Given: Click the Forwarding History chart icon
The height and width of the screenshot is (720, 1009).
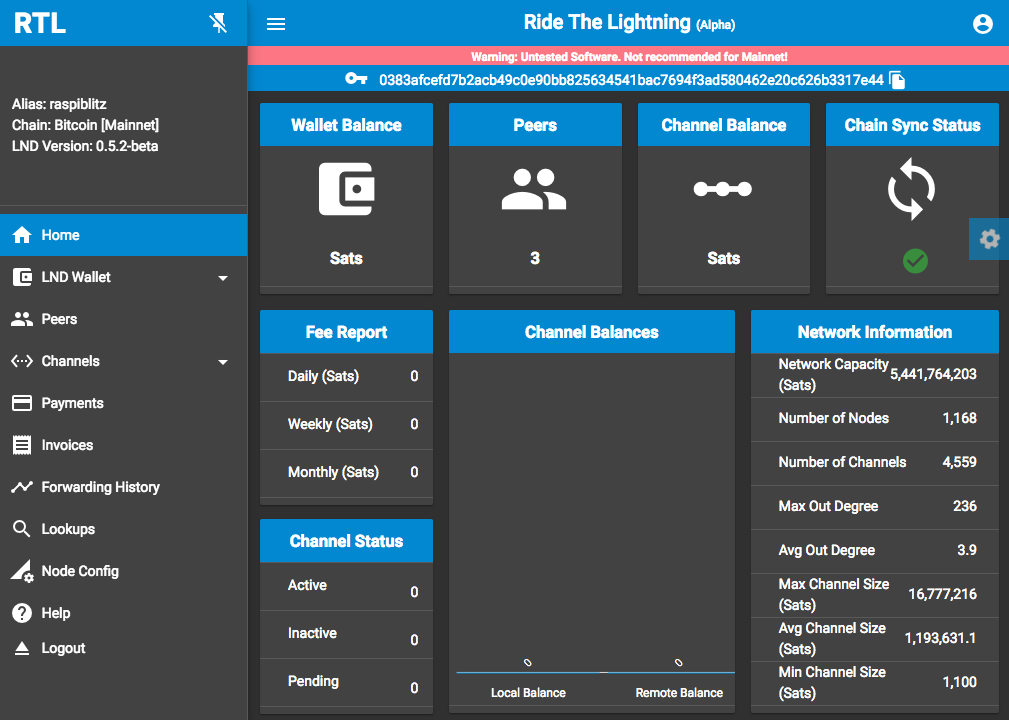Looking at the screenshot, I should 22,487.
